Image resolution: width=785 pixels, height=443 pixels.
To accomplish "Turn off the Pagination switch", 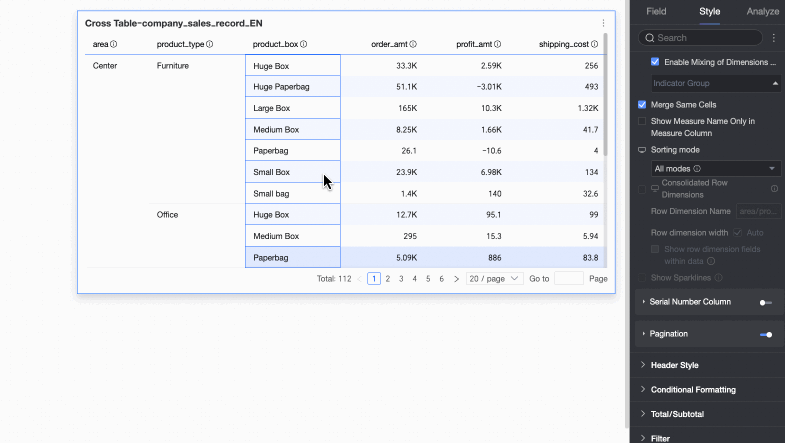I will click(x=765, y=334).
